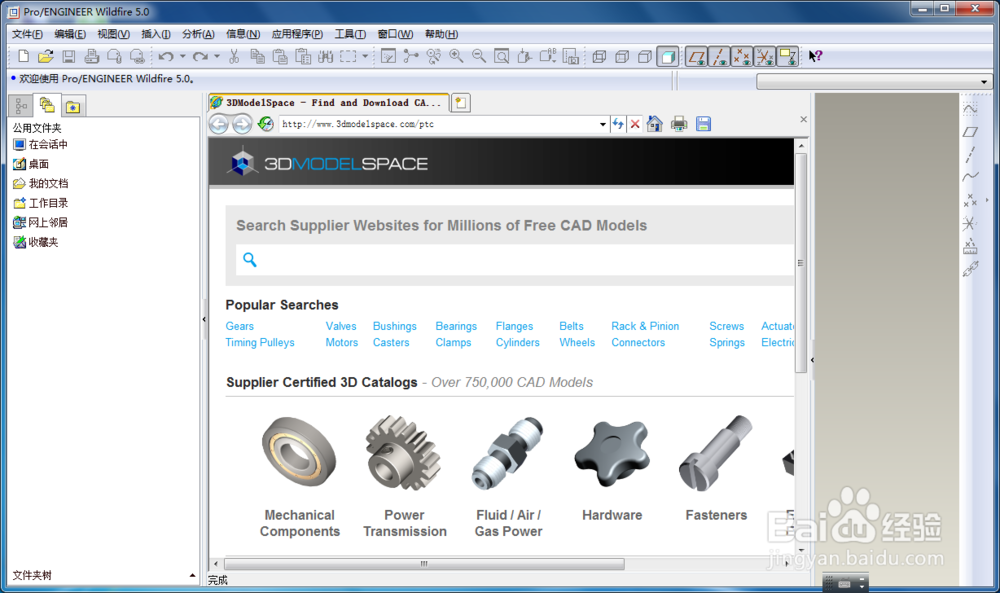
Task: Open a new browser tab
Action: point(460,103)
